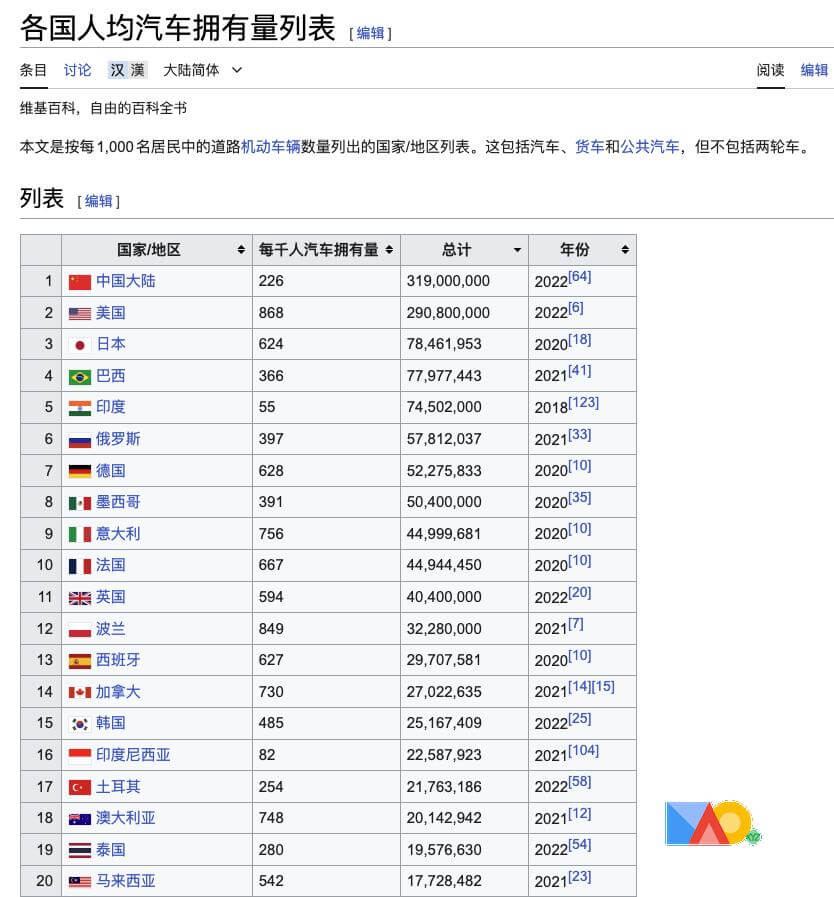Click the 编辑 link beside 列表 heading
Image resolution: width=834 pixels, height=897 pixels.
tap(98, 201)
